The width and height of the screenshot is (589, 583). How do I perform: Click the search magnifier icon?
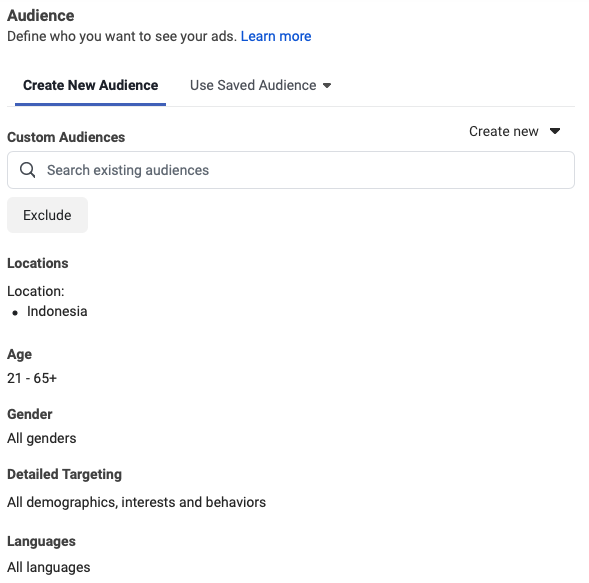(27, 170)
